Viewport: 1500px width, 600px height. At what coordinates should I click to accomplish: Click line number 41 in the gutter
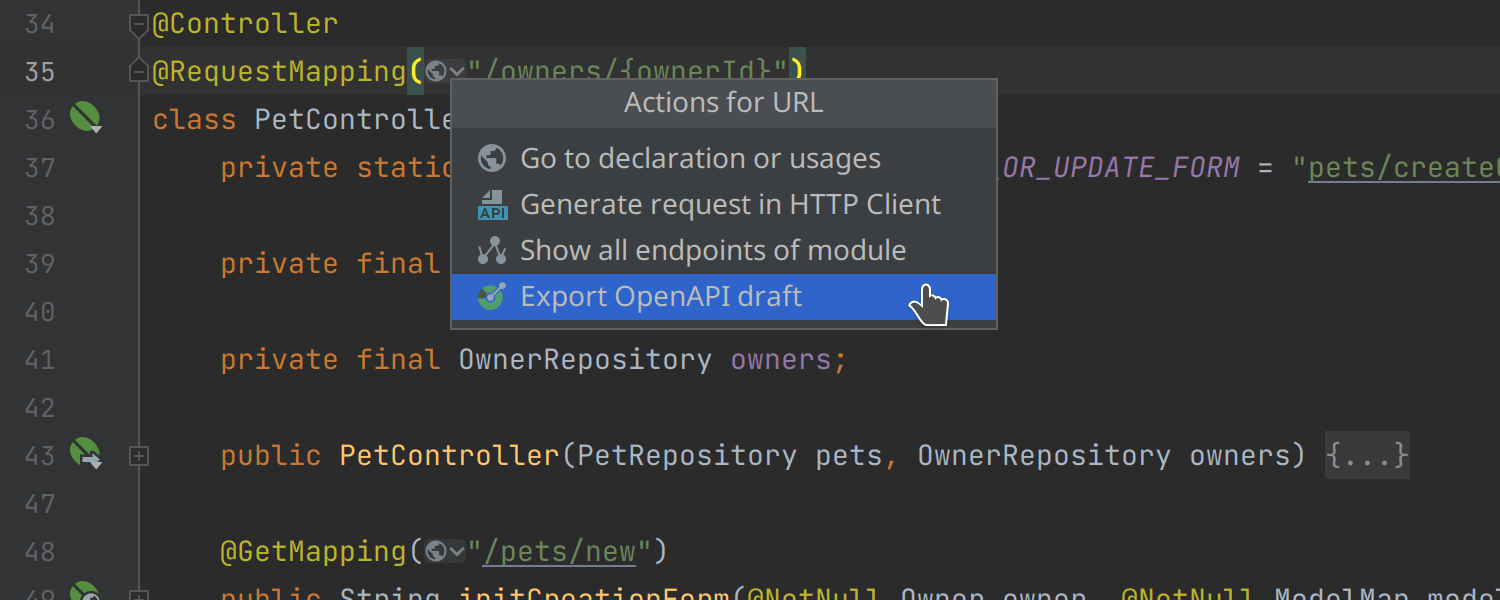pyautogui.click(x=40, y=360)
